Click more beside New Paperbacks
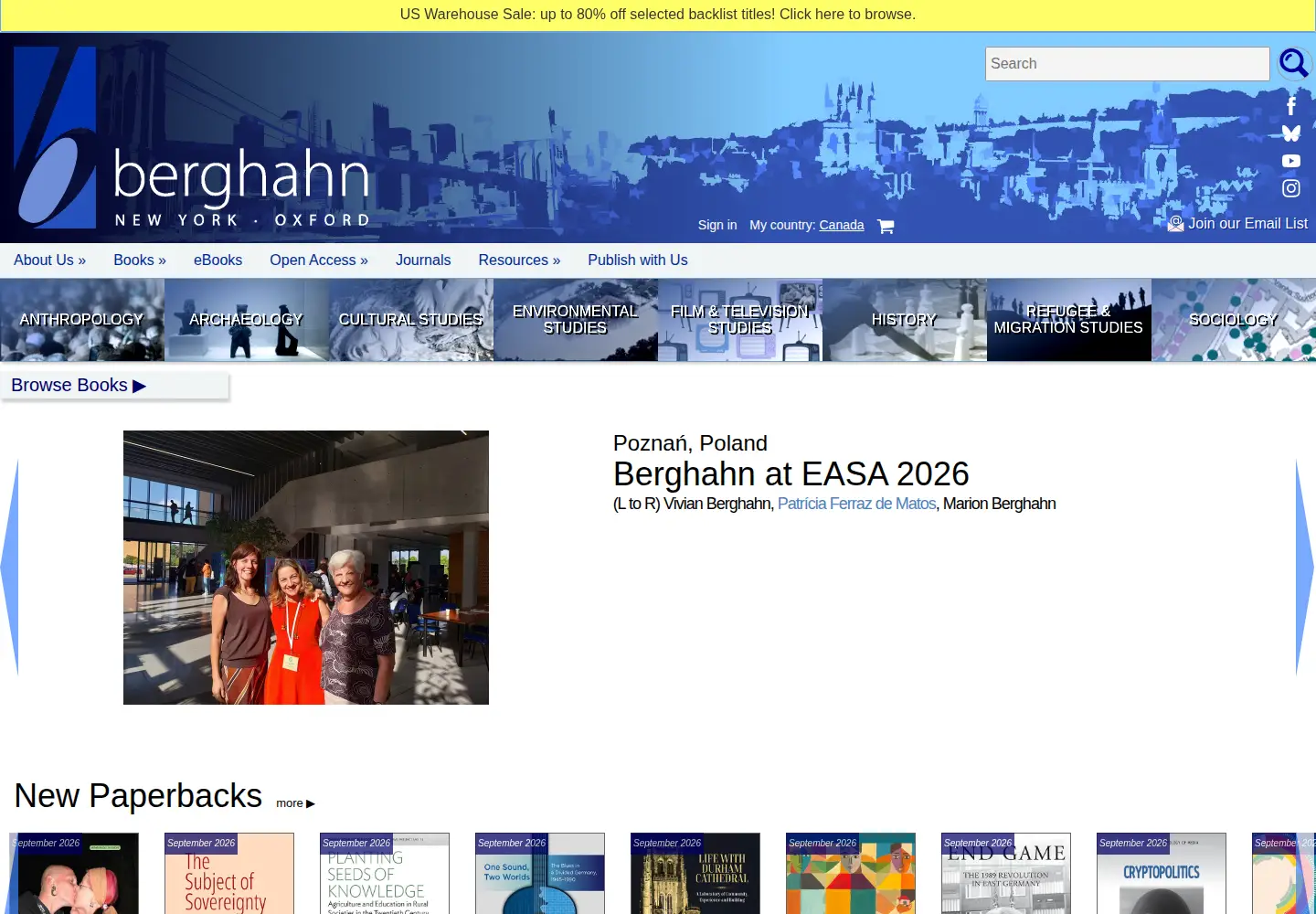This screenshot has height=914, width=1316. [x=295, y=803]
